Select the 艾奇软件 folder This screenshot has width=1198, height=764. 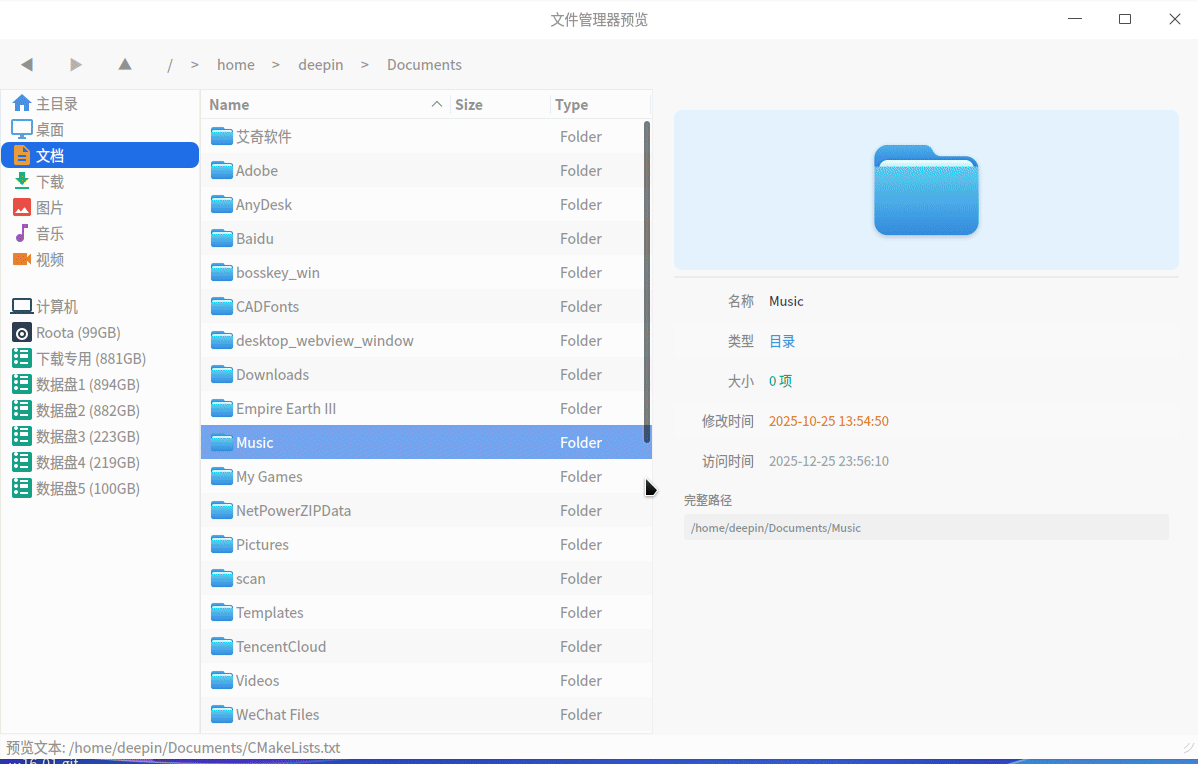426,137
